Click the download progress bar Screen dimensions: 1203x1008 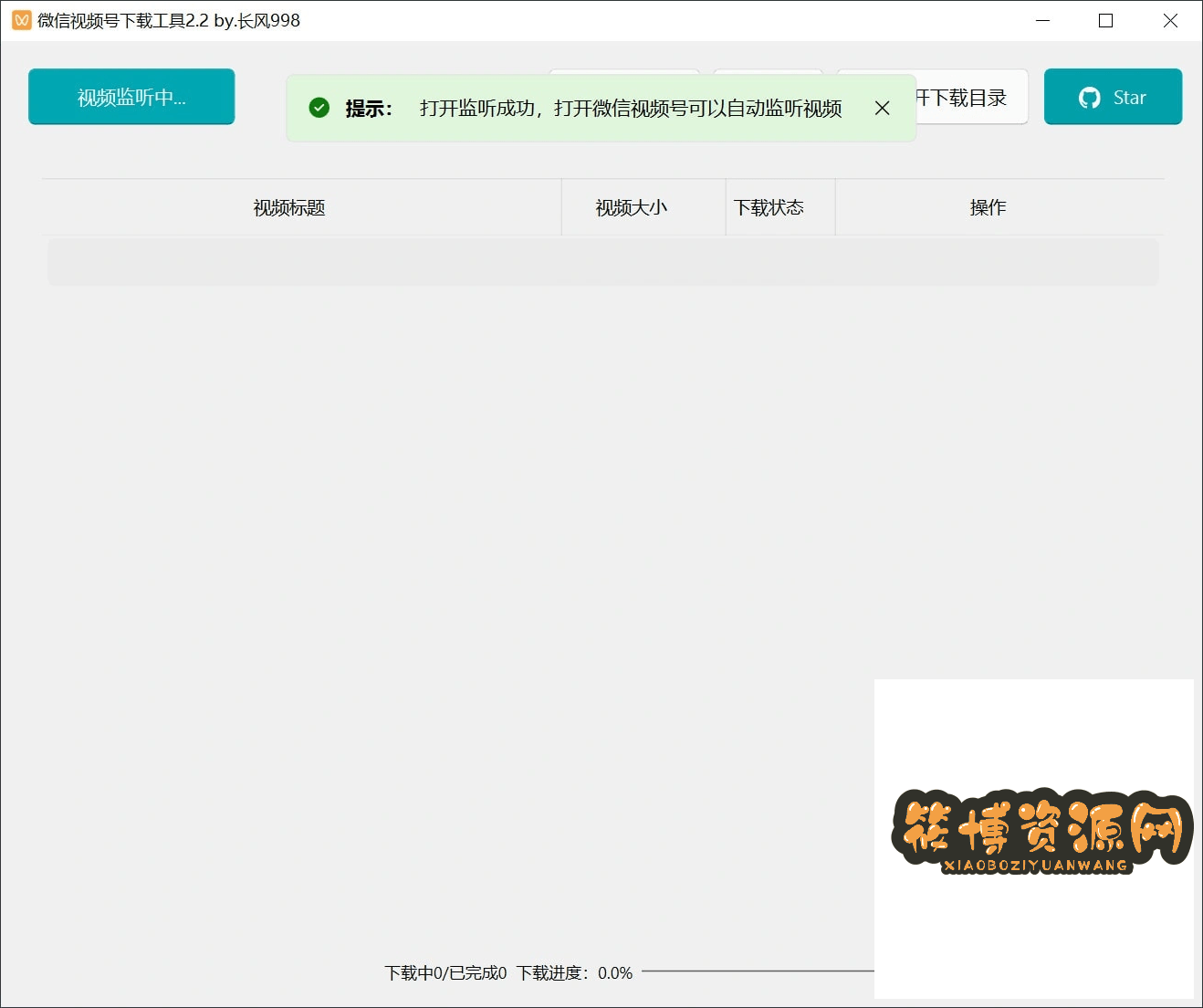[758, 971]
